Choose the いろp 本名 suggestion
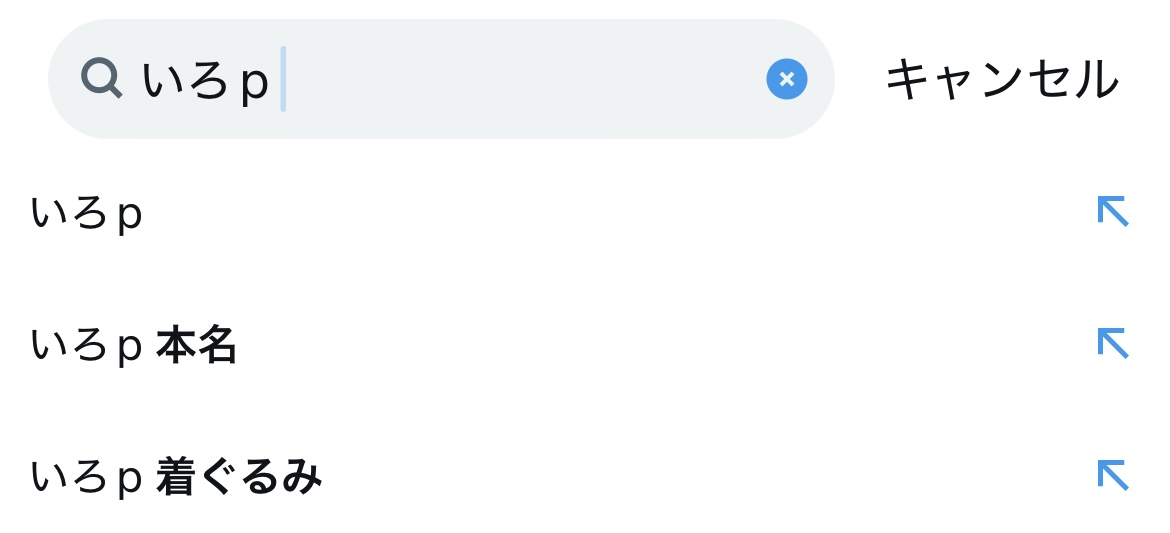 pyautogui.click(x=133, y=346)
